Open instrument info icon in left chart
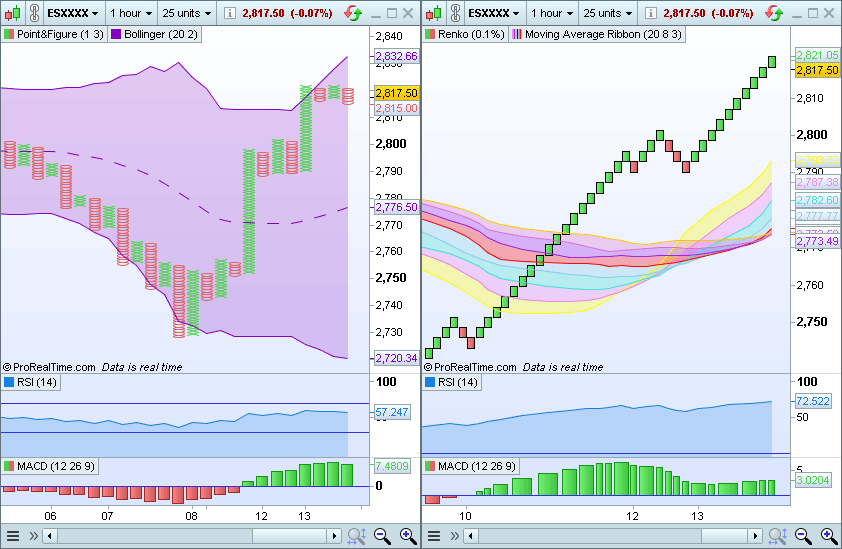Image resolution: width=842 pixels, height=549 pixels. pos(231,13)
